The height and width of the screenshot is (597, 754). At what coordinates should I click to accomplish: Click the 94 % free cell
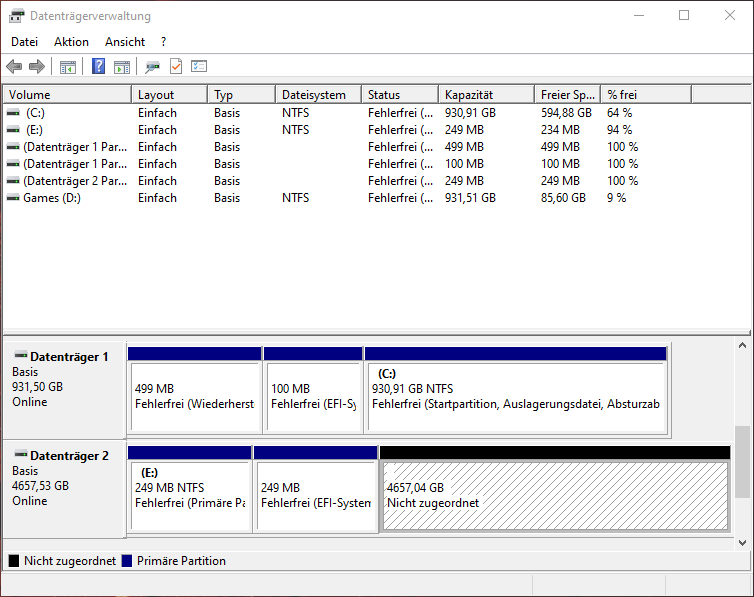619,130
